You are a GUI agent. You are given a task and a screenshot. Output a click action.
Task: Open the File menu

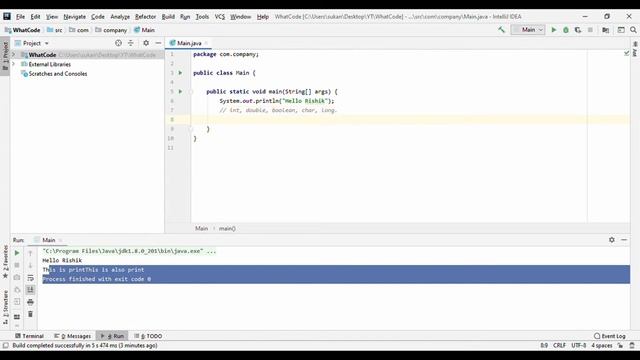point(20,17)
